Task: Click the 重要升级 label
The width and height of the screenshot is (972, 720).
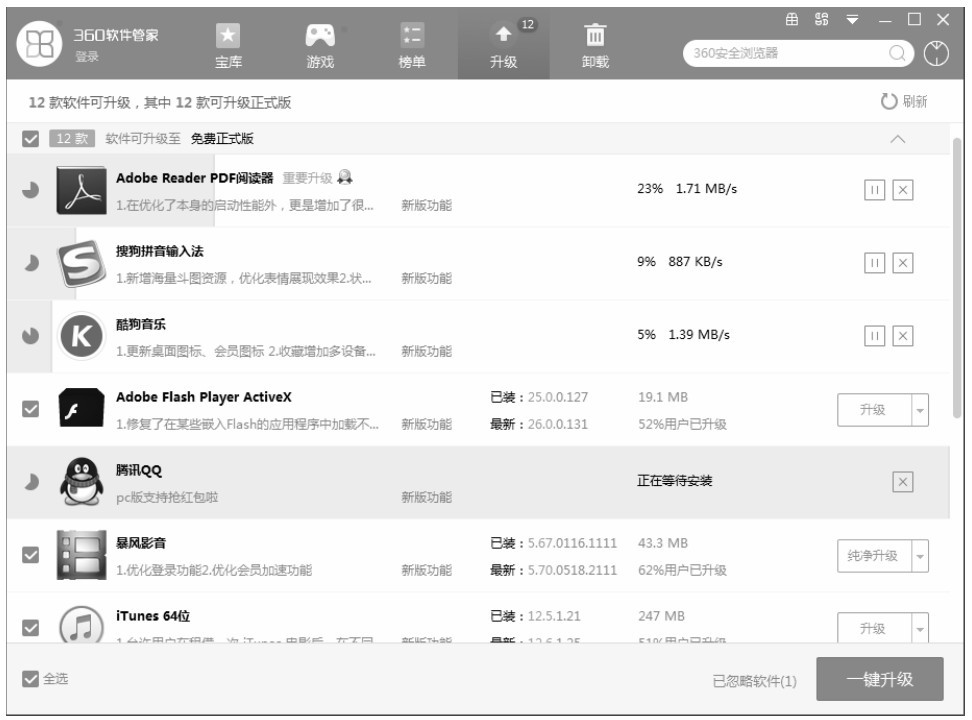Action: (307, 178)
